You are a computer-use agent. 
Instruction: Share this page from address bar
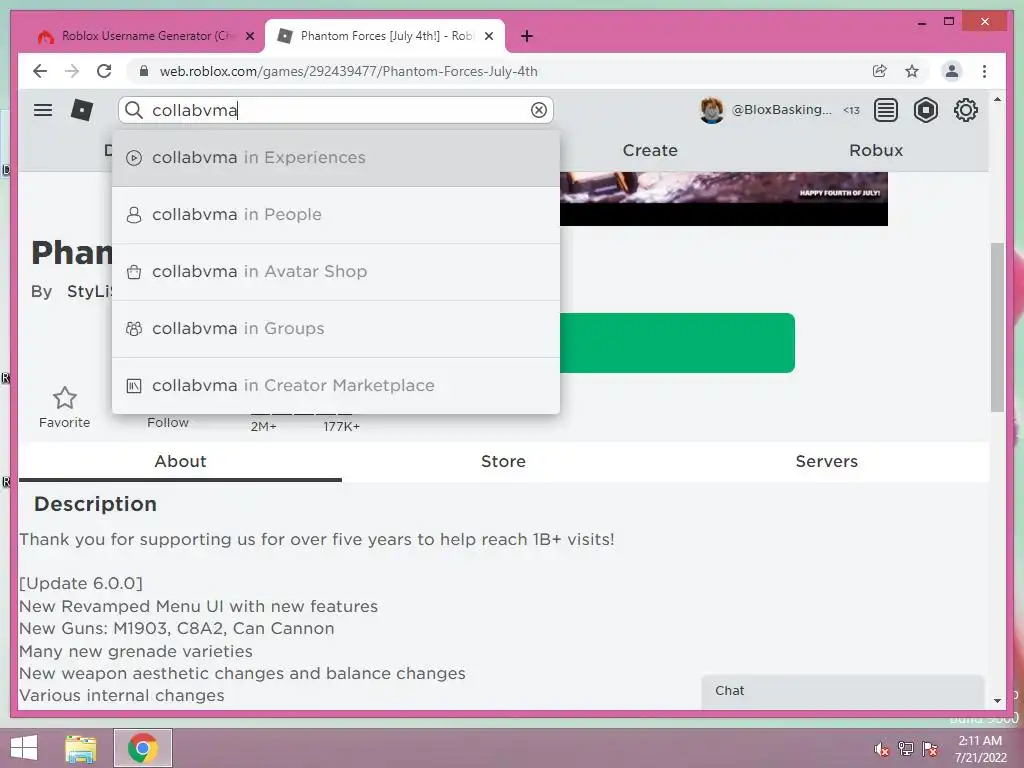880,71
